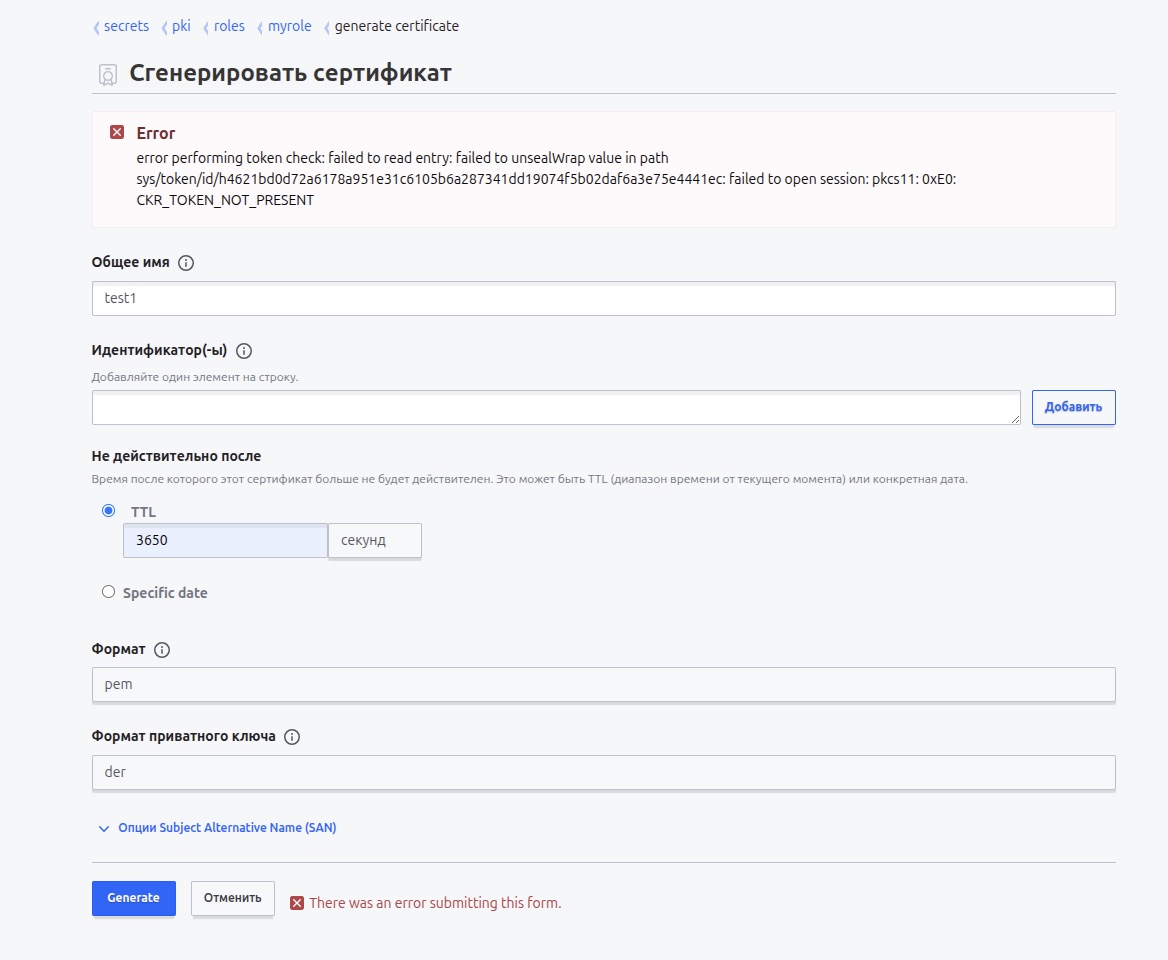Viewport: 1168px width, 960px height.
Task: Click the certificate icon in page header
Action: pyautogui.click(x=108, y=75)
